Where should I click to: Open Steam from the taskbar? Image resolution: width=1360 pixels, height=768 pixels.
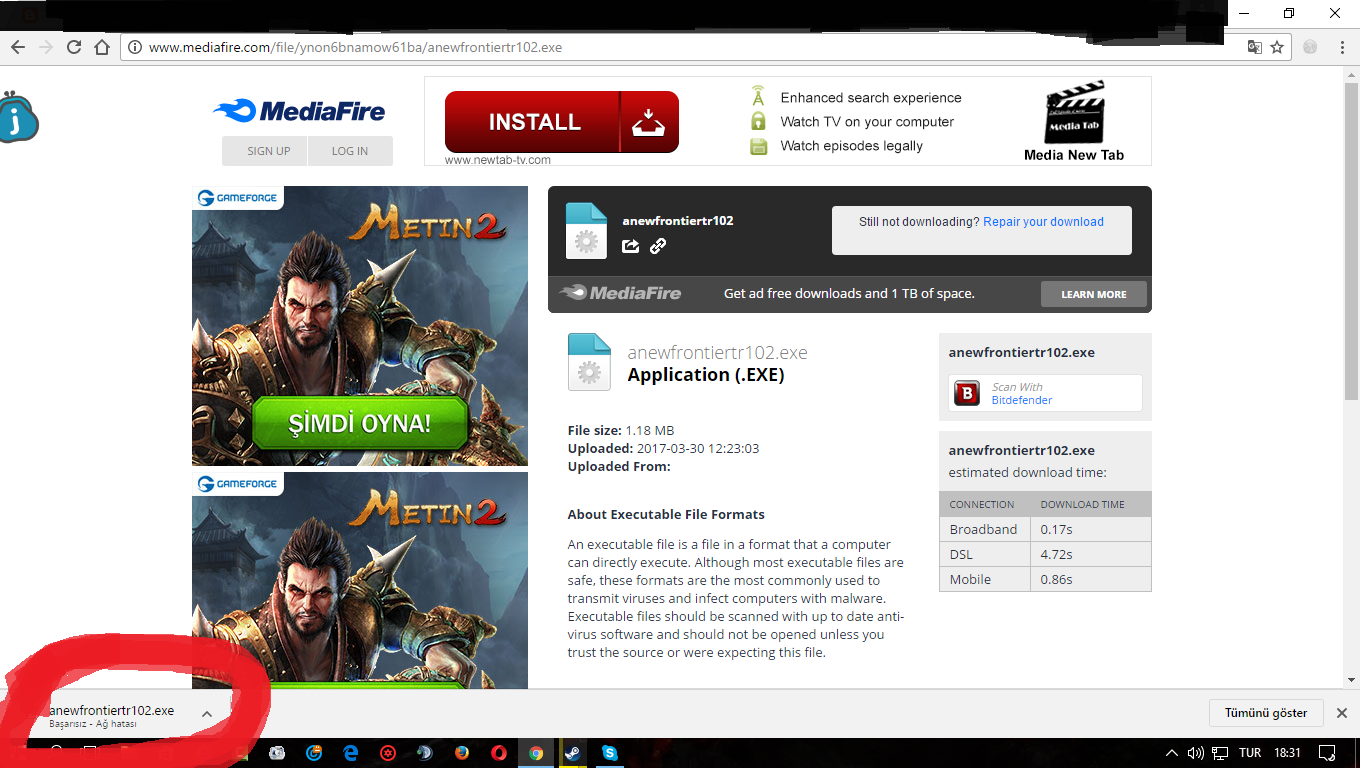(x=572, y=753)
